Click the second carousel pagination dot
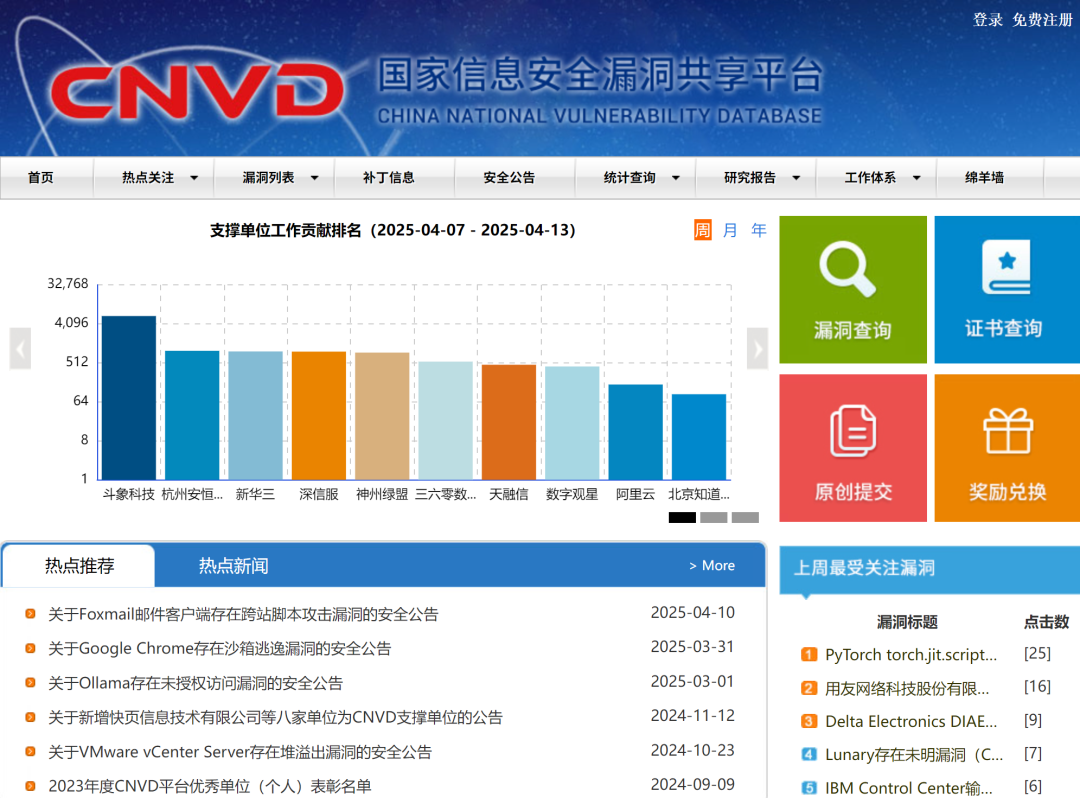 pyautogui.click(x=714, y=517)
